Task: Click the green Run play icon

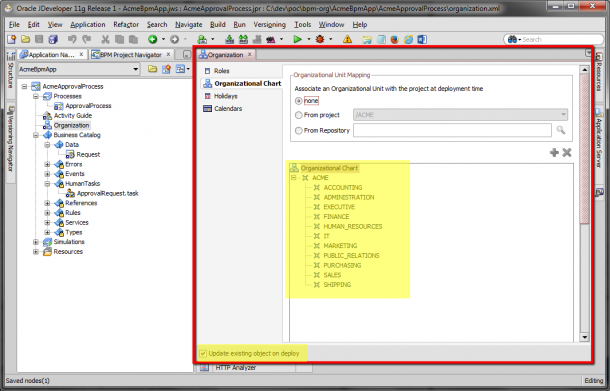Action: (x=297, y=39)
